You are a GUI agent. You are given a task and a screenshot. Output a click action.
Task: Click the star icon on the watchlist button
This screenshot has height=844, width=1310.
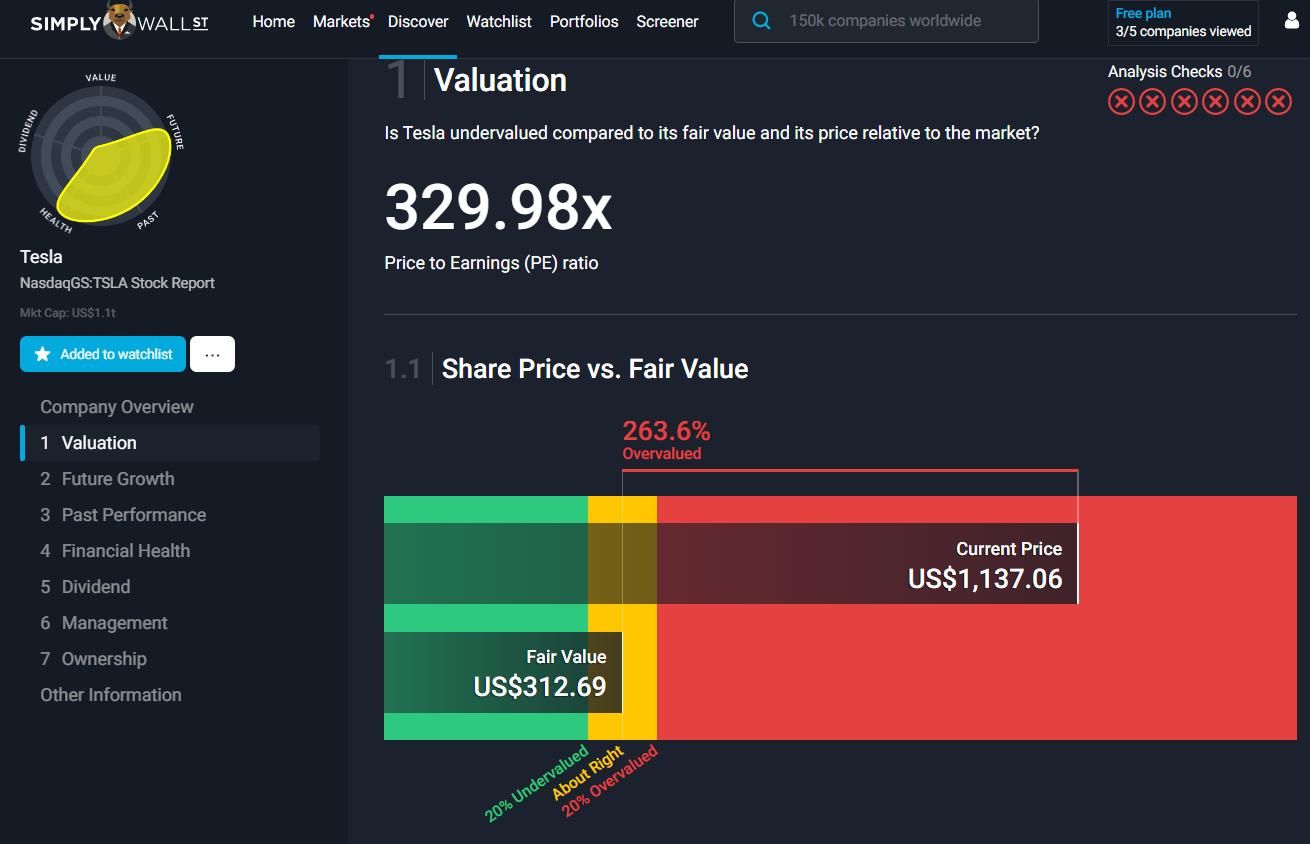pyautogui.click(x=42, y=354)
